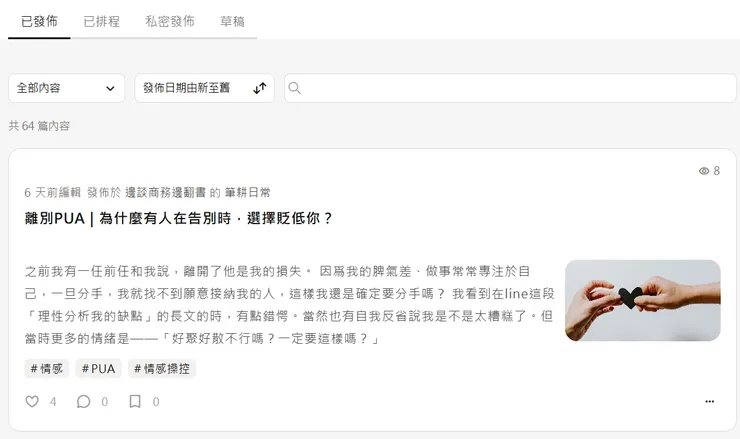Click the hands holding heart thumbnail
This screenshot has width=740, height=439.
point(642,300)
